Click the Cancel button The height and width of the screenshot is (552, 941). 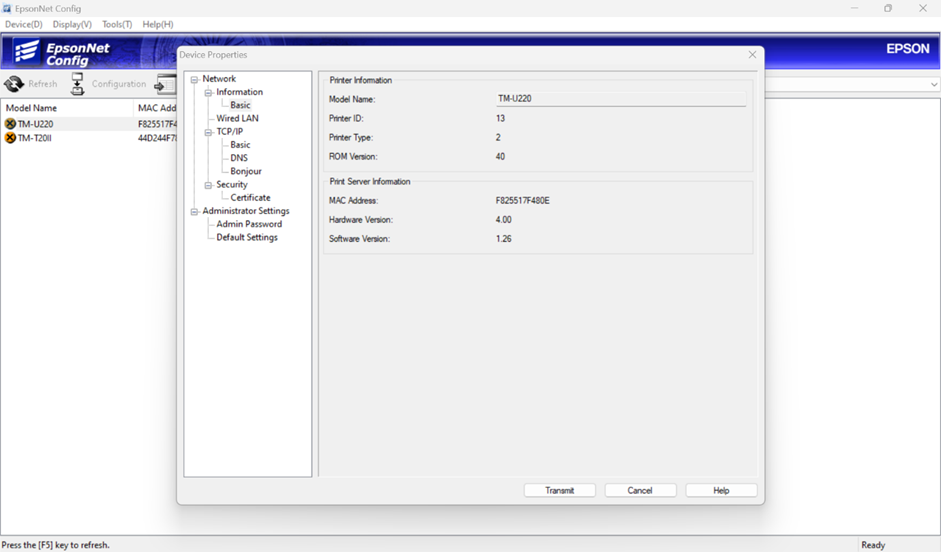(640, 490)
